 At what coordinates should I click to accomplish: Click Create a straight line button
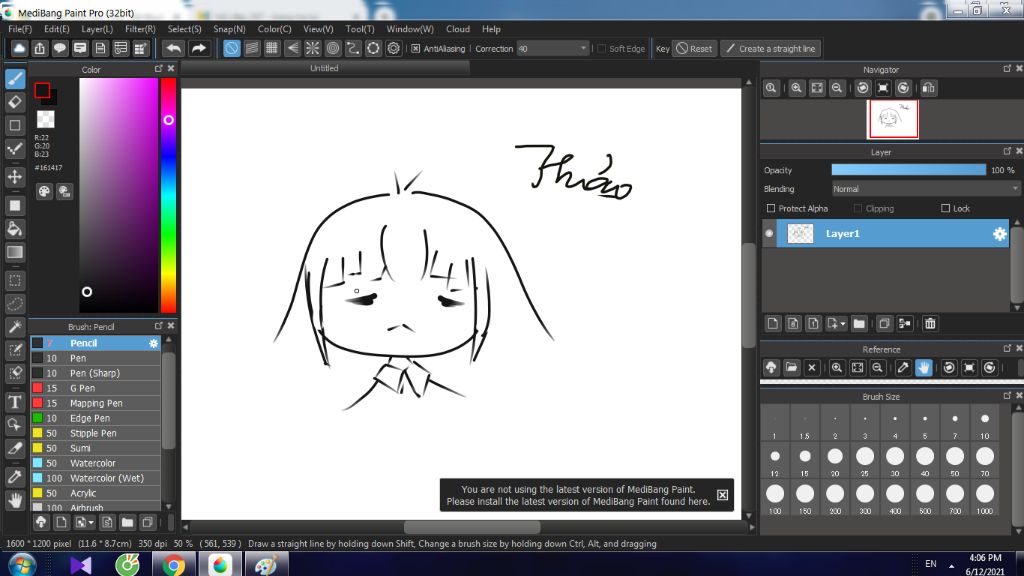tap(770, 48)
